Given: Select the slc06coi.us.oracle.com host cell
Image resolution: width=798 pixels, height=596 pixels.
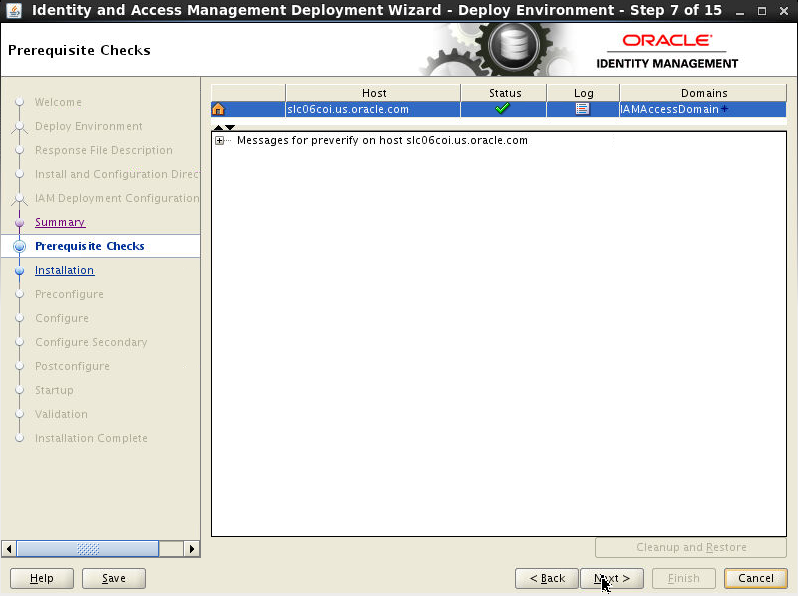Looking at the screenshot, I should point(373,109).
